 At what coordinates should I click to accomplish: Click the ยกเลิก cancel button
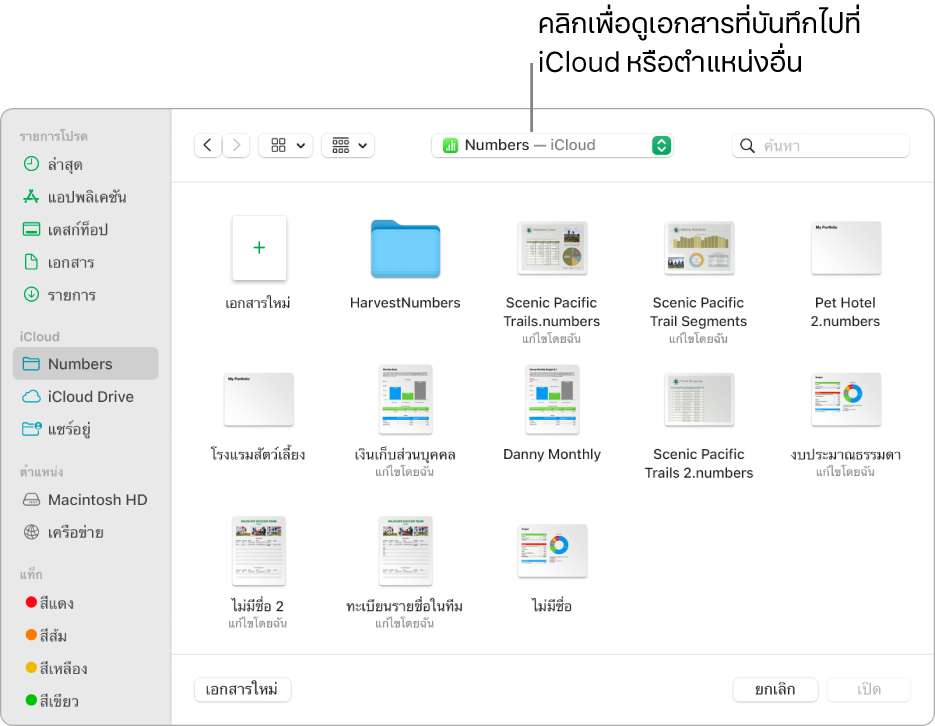[x=775, y=690]
